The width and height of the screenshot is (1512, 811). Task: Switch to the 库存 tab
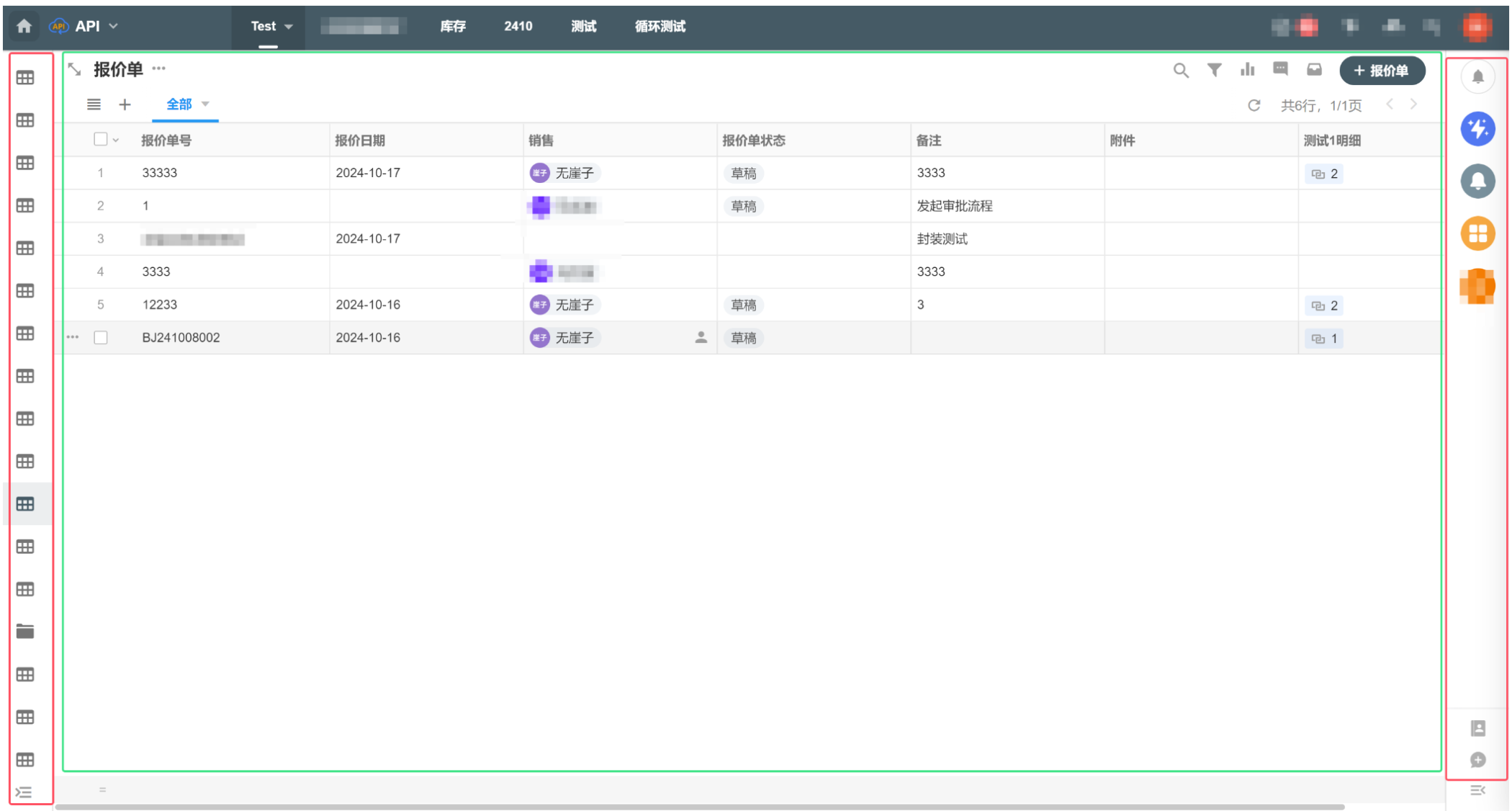pyautogui.click(x=453, y=27)
